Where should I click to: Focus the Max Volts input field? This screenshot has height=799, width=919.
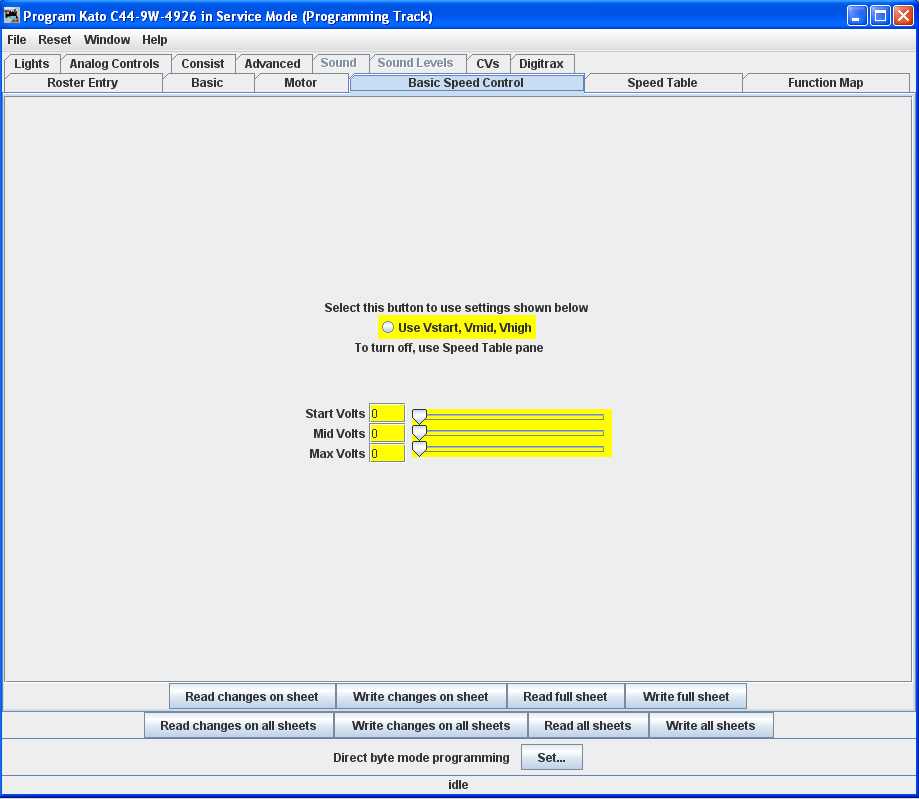(387, 453)
